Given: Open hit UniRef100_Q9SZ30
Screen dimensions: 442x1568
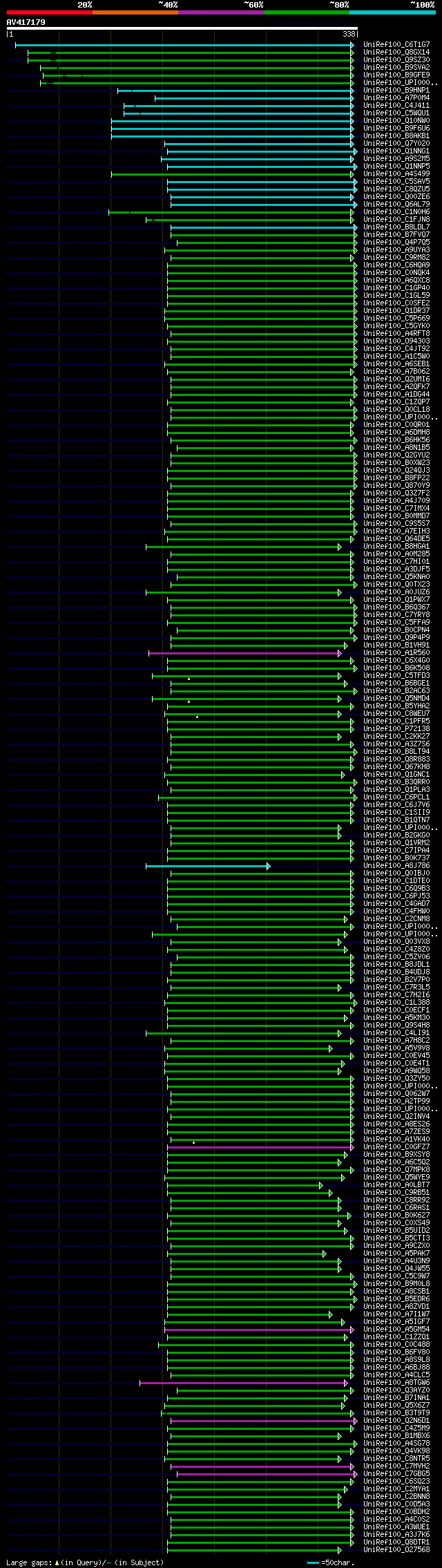Looking at the screenshot, I should (x=396, y=60).
